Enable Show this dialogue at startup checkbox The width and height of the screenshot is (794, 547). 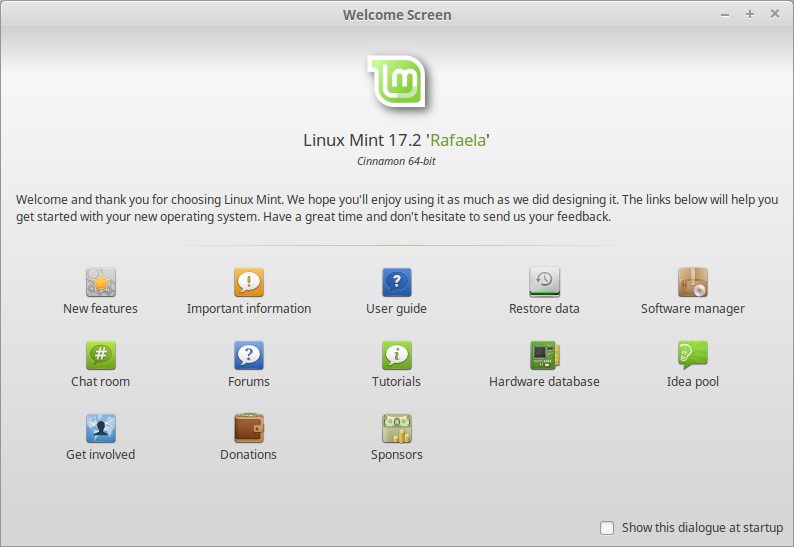[x=607, y=527]
